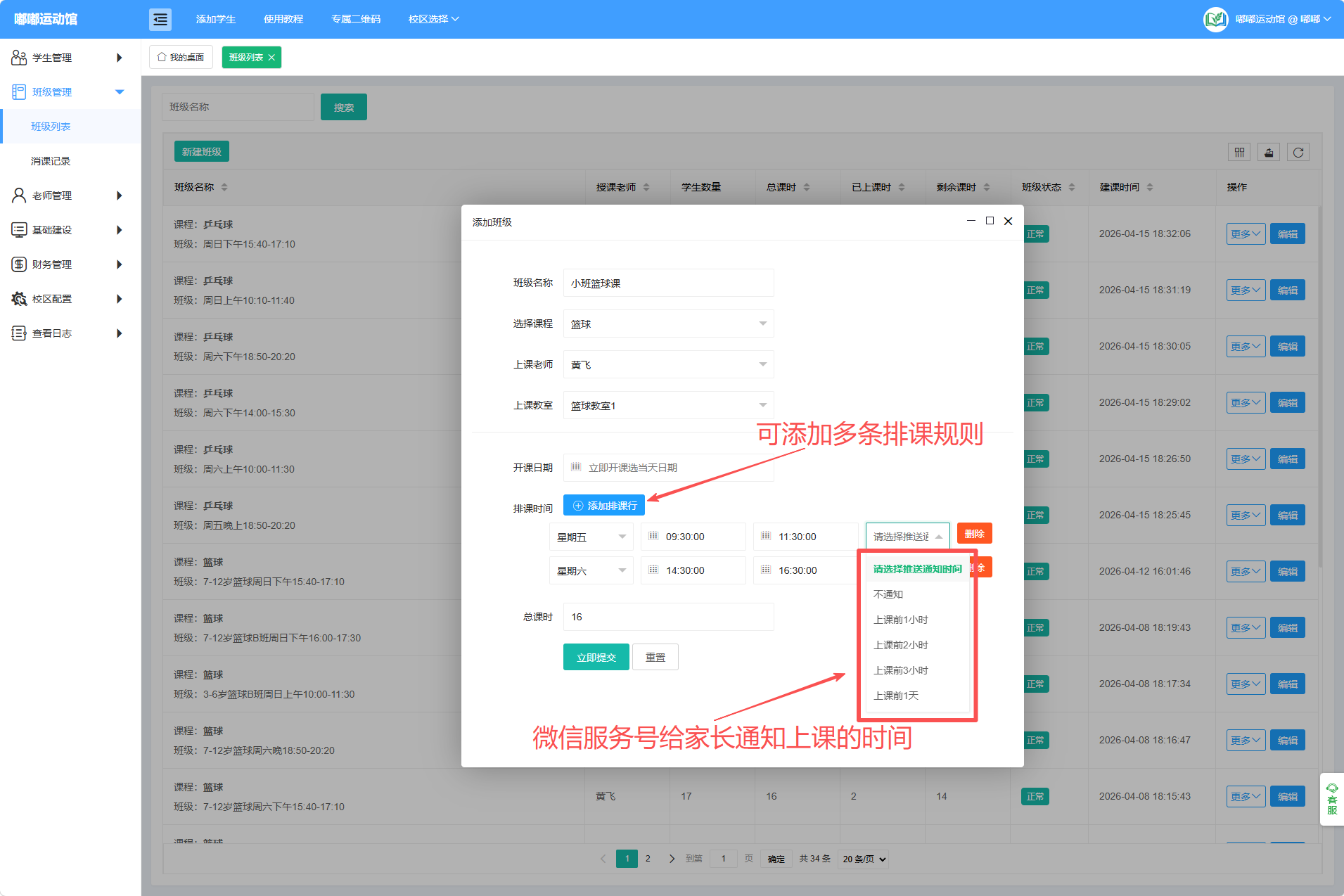Open 学生管理 sidebar menu
Viewport: 1344px width, 896px height.
(x=70, y=58)
